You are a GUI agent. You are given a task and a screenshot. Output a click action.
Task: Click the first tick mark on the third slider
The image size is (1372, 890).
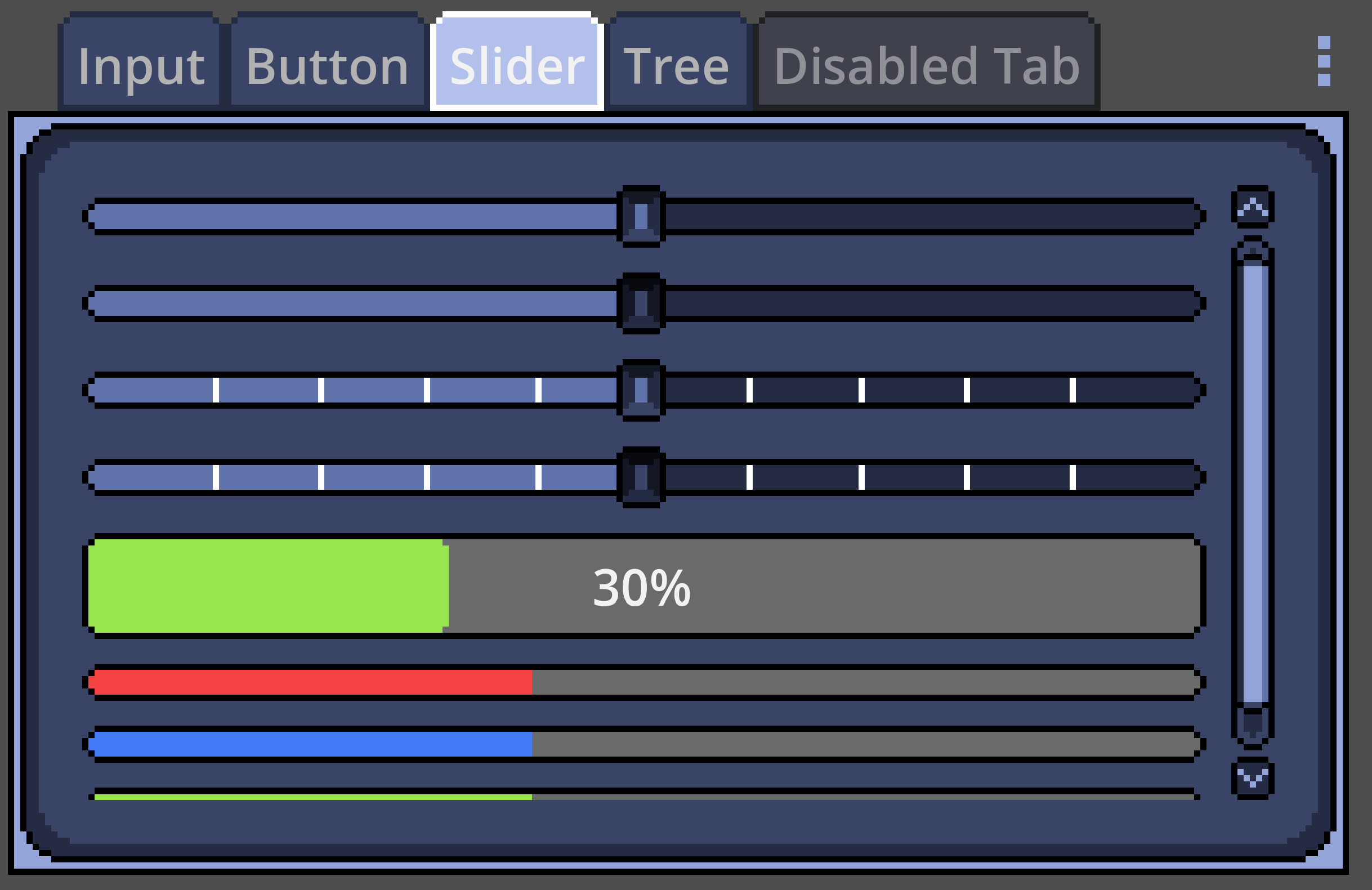(216, 390)
